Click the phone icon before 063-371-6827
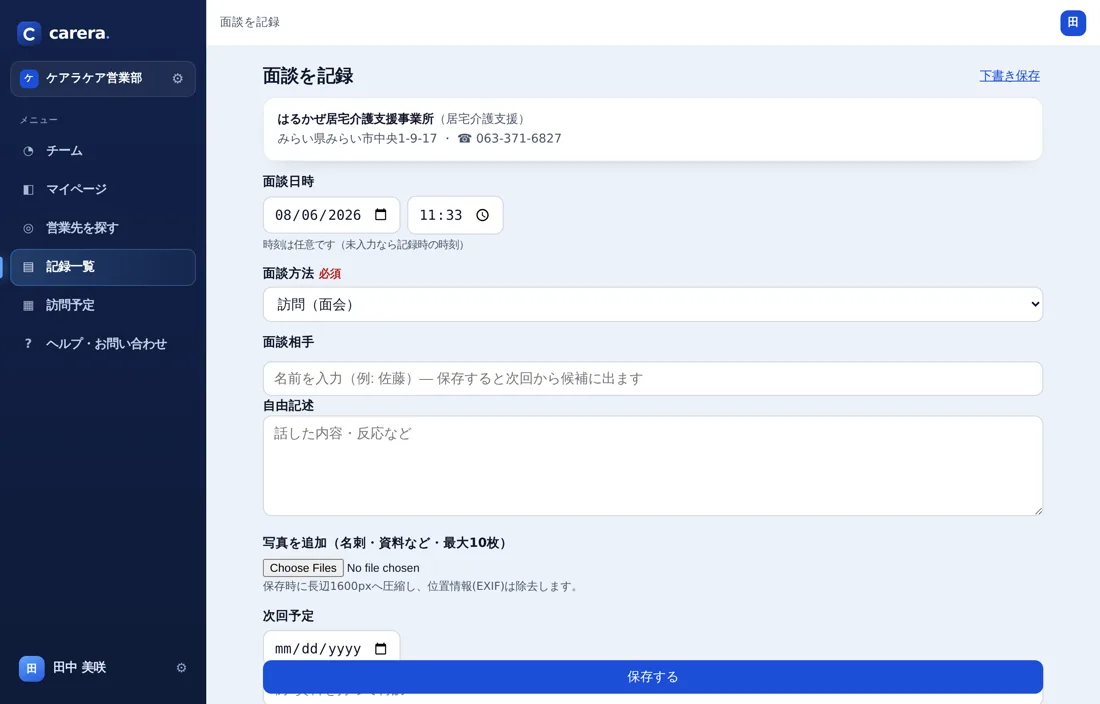 [464, 138]
